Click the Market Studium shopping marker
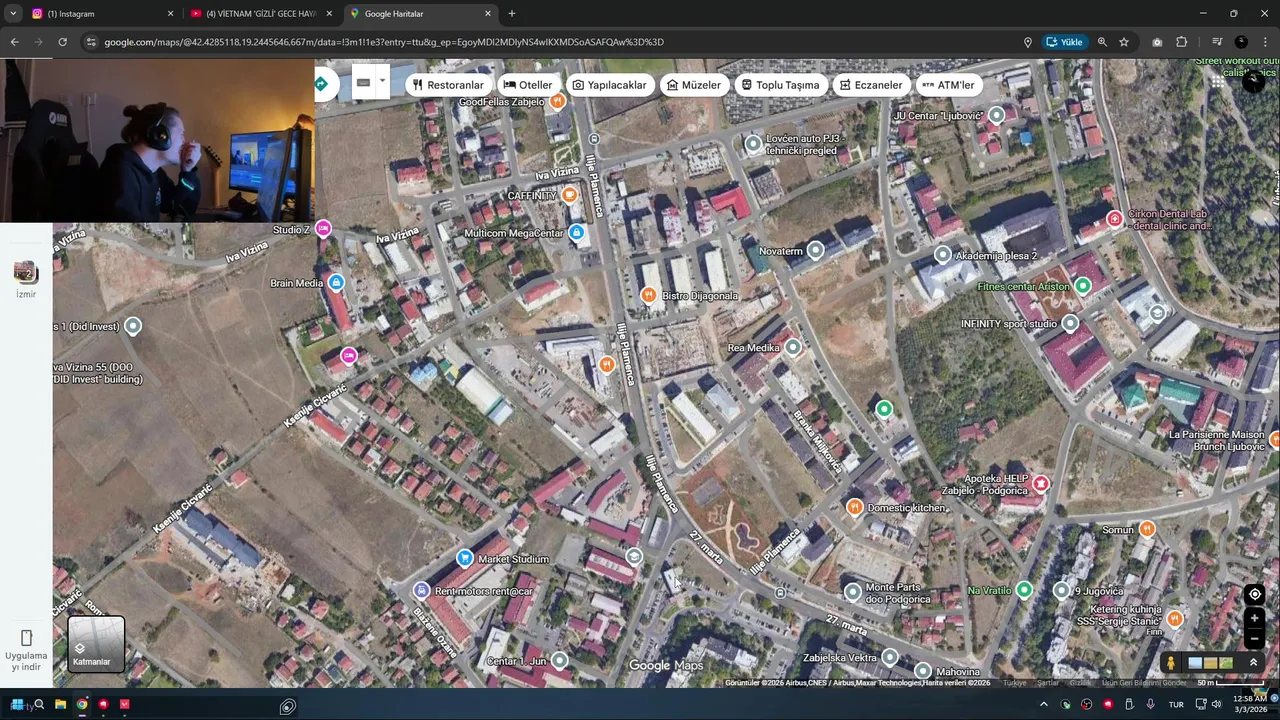 [464, 558]
